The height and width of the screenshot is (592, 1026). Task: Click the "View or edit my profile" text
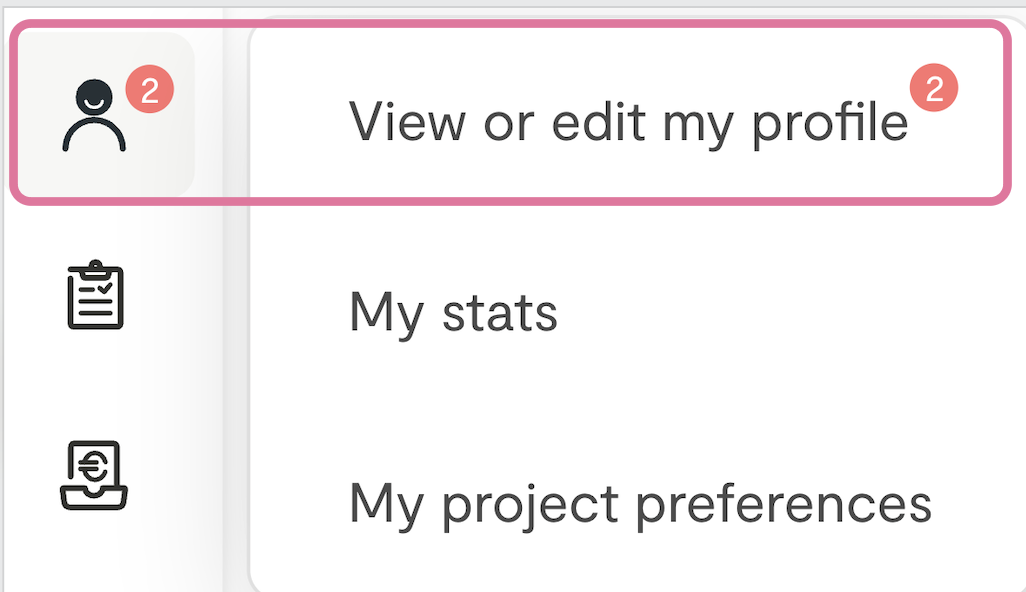(x=627, y=123)
